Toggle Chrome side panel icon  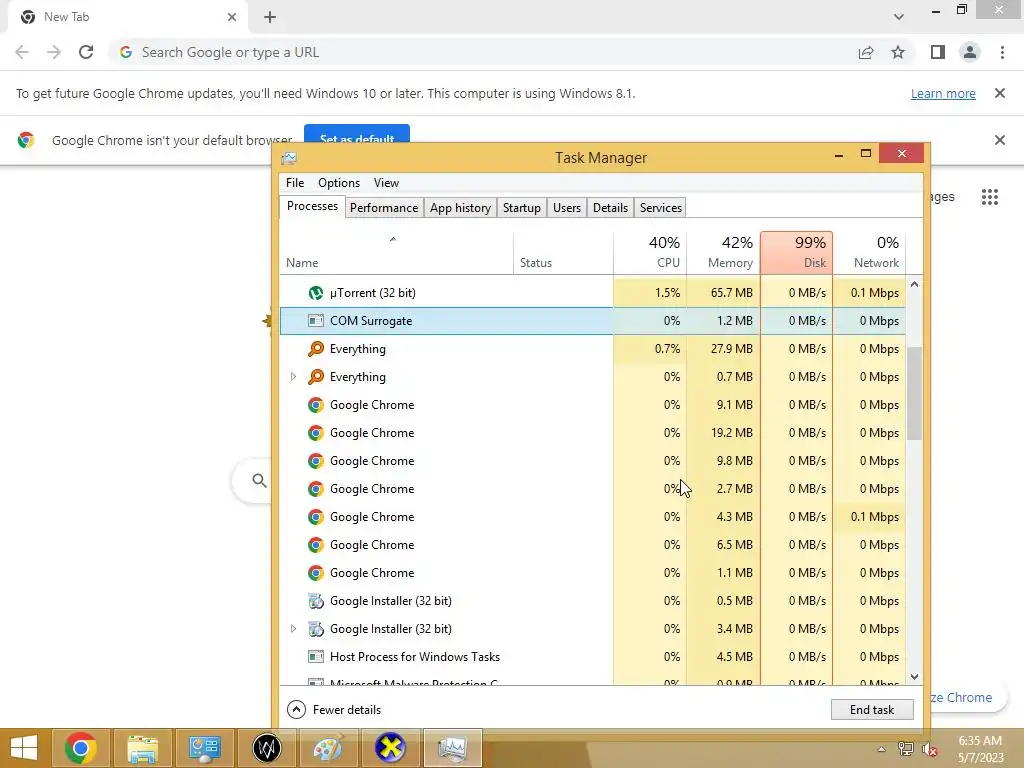938,52
